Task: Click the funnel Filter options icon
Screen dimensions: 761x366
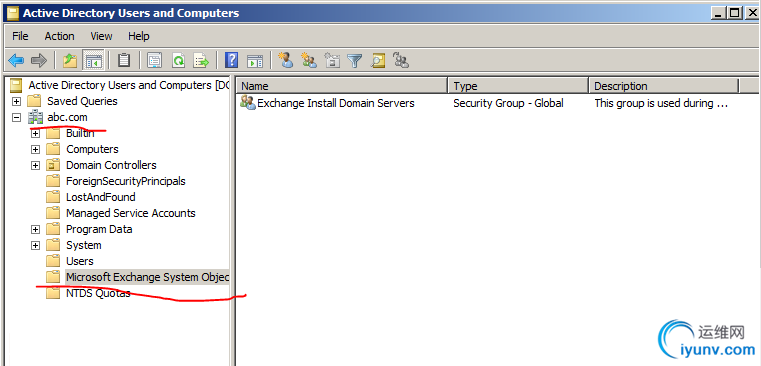Action: (x=355, y=61)
